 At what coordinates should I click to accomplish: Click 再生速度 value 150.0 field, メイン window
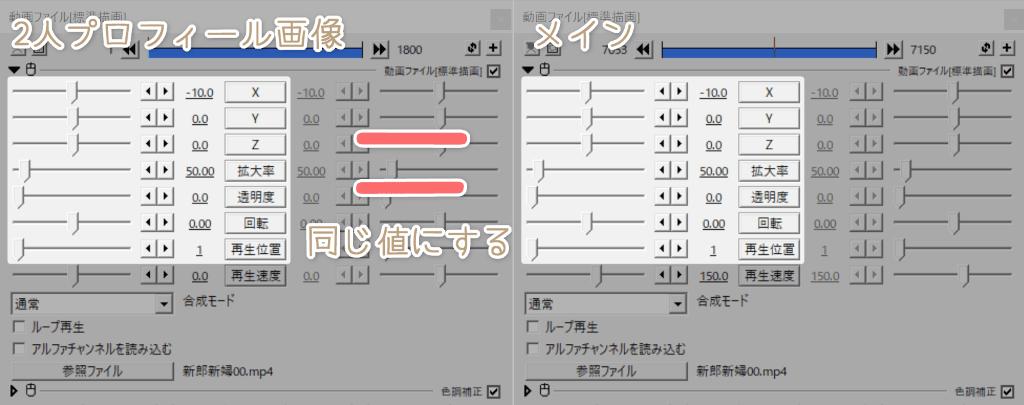click(x=714, y=276)
